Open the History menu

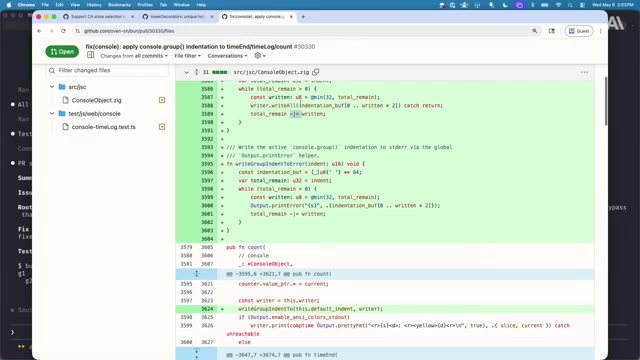94,5
